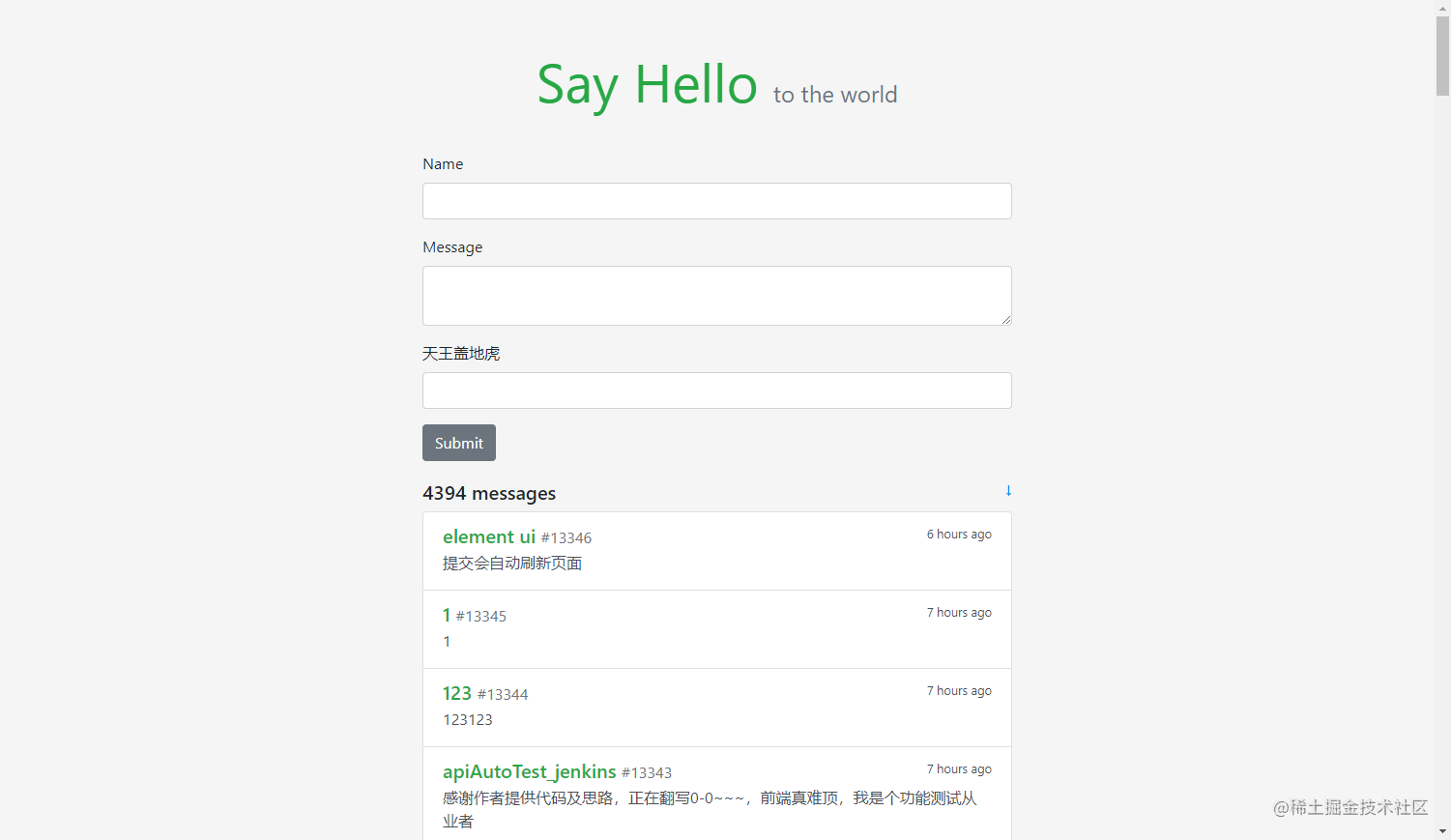
Task: Select the 4394 messages heading
Action: 489,493
